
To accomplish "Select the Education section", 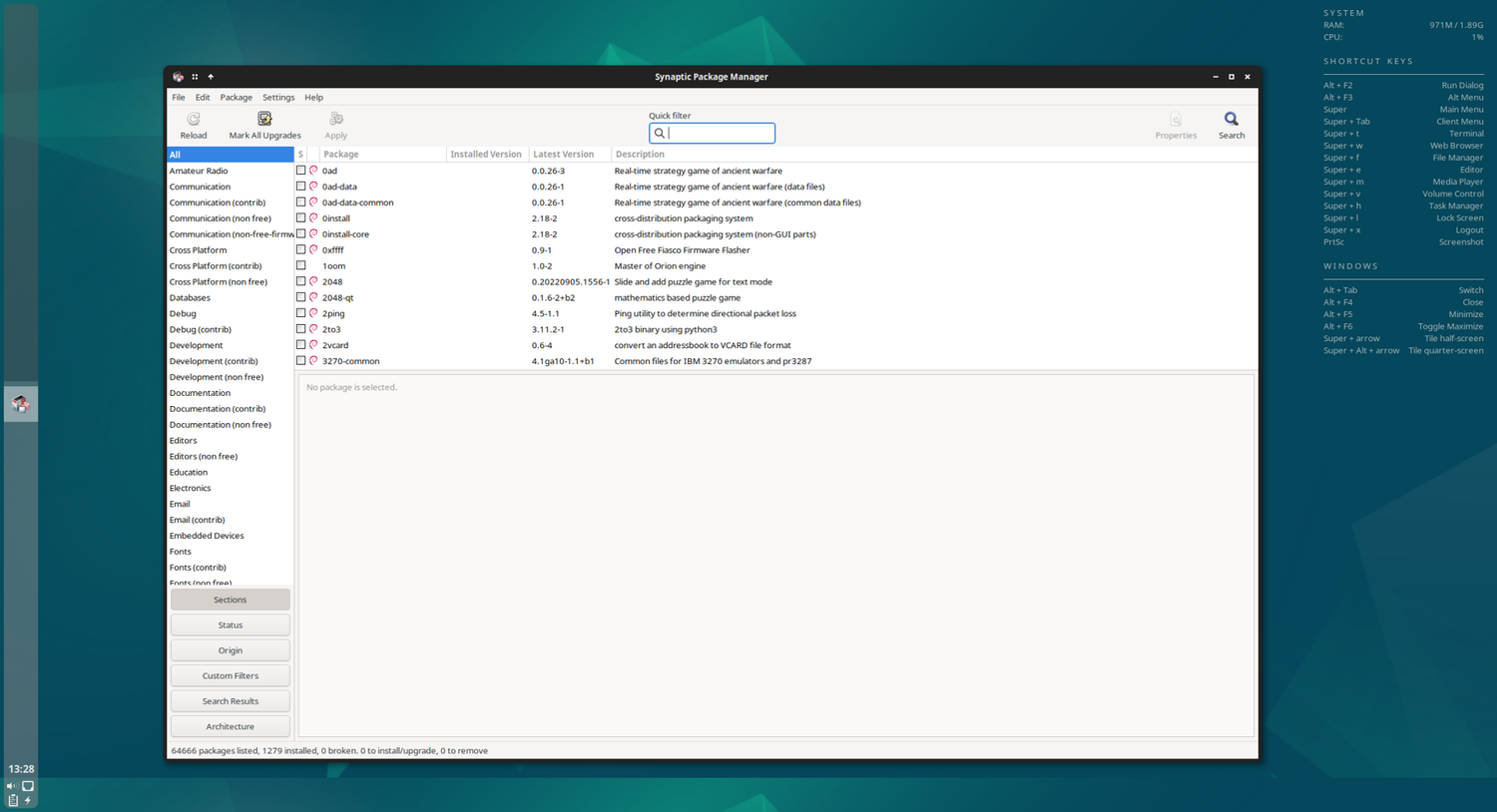I will (231, 472).
